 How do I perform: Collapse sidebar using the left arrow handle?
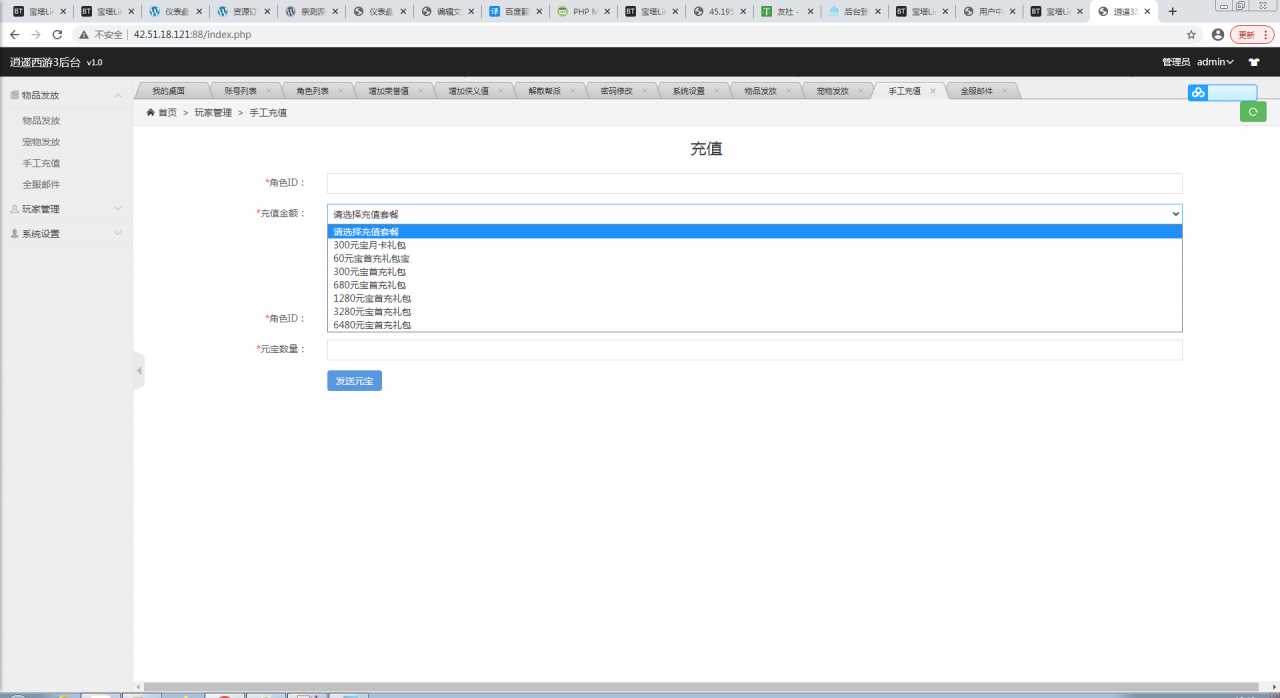(139, 371)
